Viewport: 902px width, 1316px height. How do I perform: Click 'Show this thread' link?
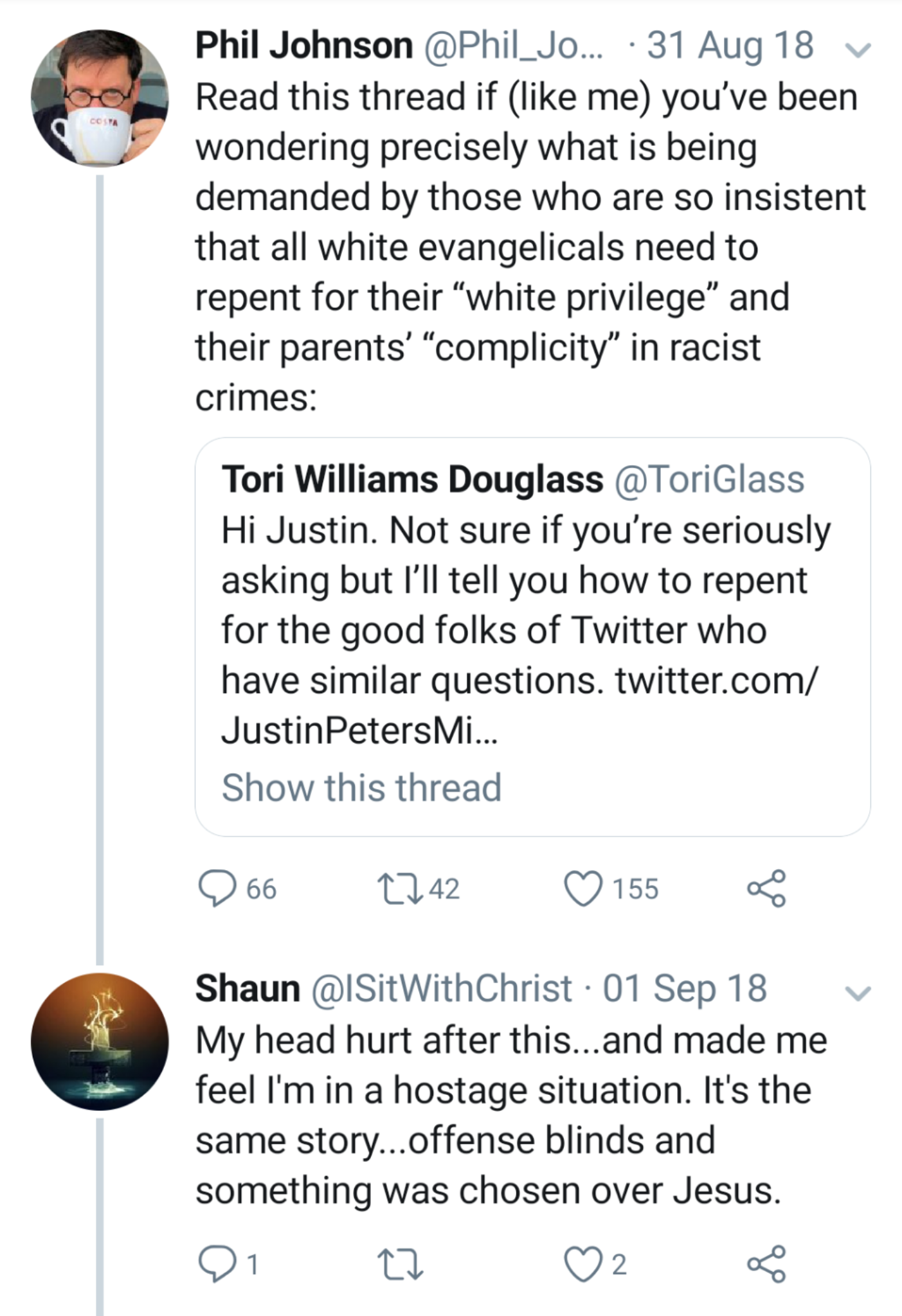point(361,788)
